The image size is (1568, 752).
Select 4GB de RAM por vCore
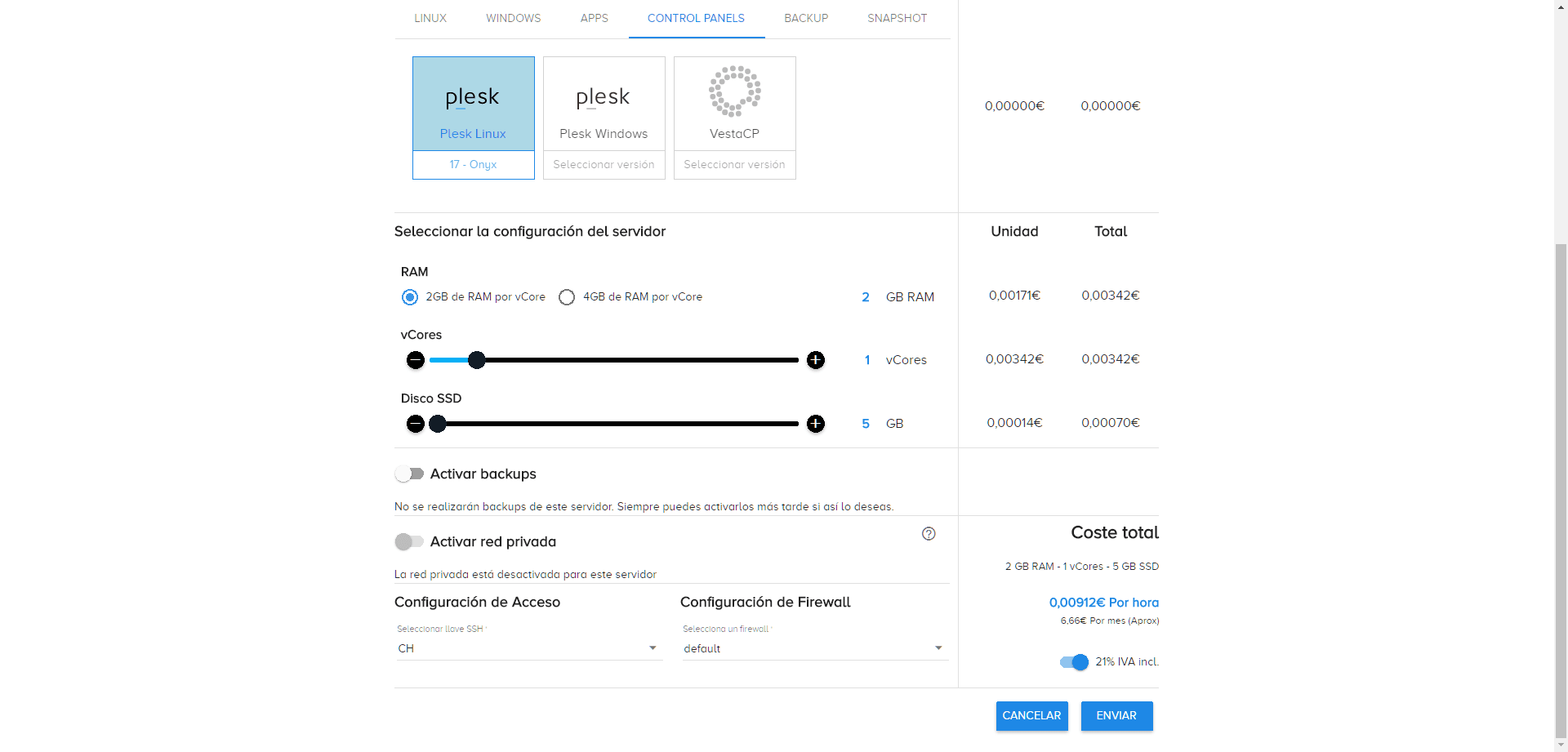coord(567,297)
